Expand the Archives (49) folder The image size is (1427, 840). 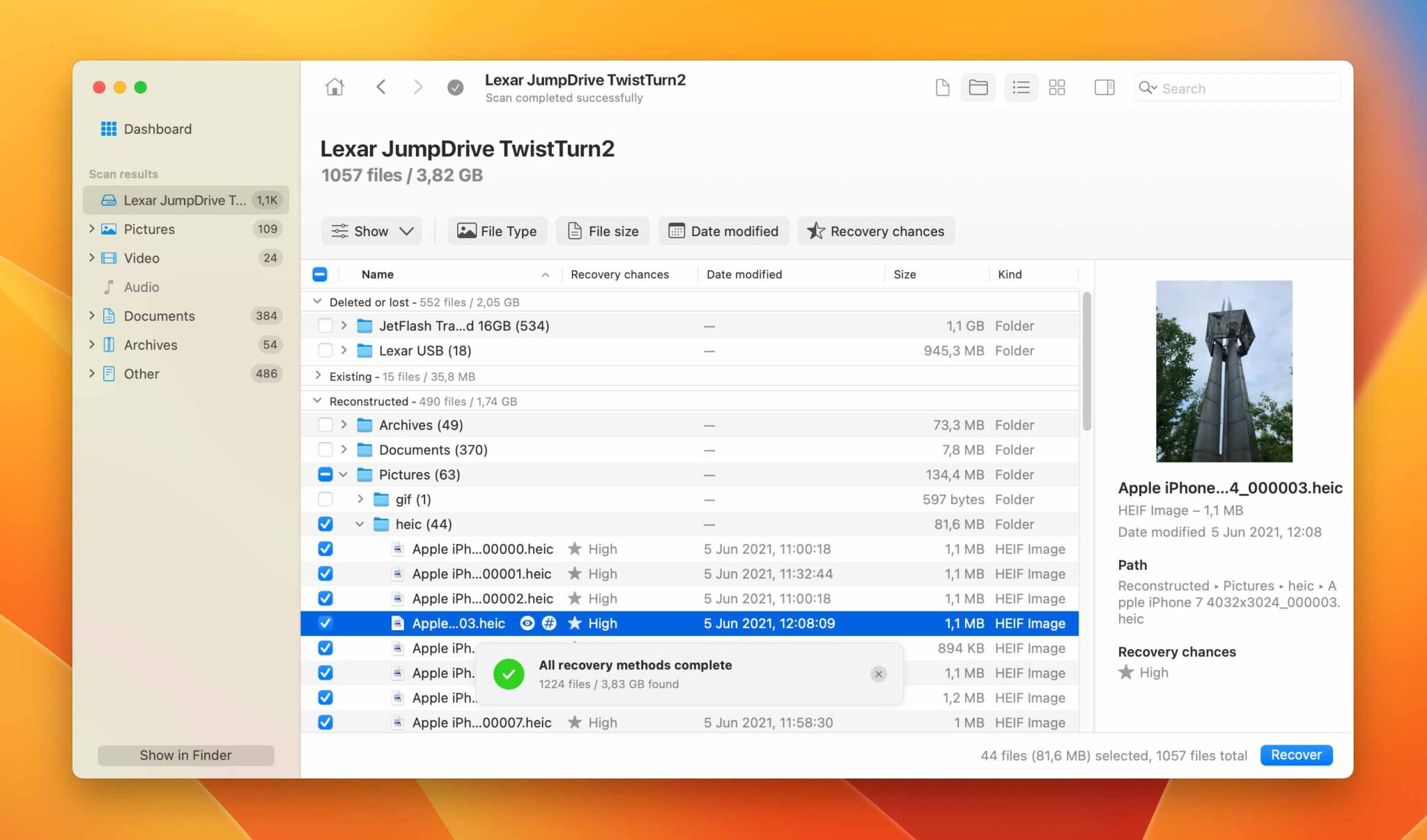click(x=344, y=424)
